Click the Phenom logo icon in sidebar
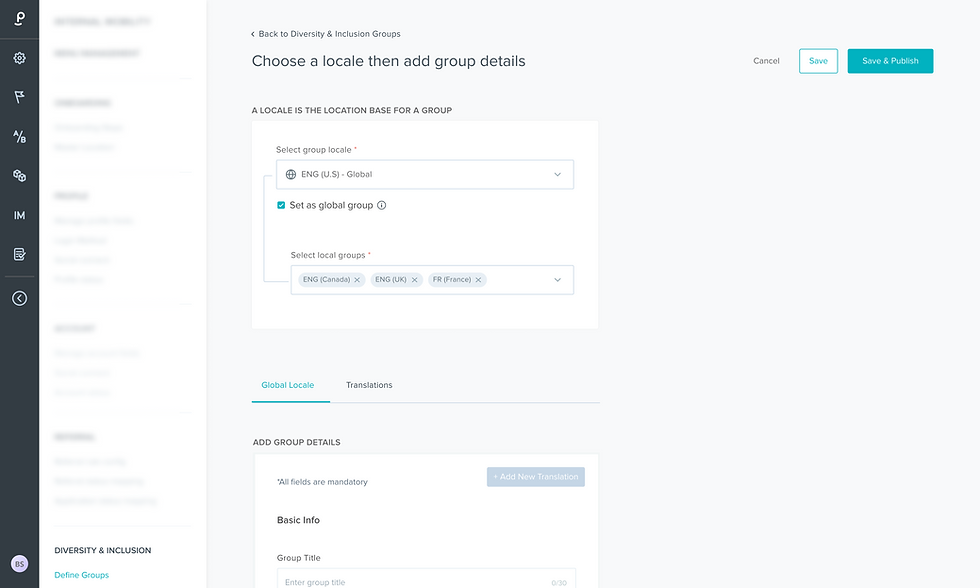This screenshot has height=588, width=980. click(19, 18)
